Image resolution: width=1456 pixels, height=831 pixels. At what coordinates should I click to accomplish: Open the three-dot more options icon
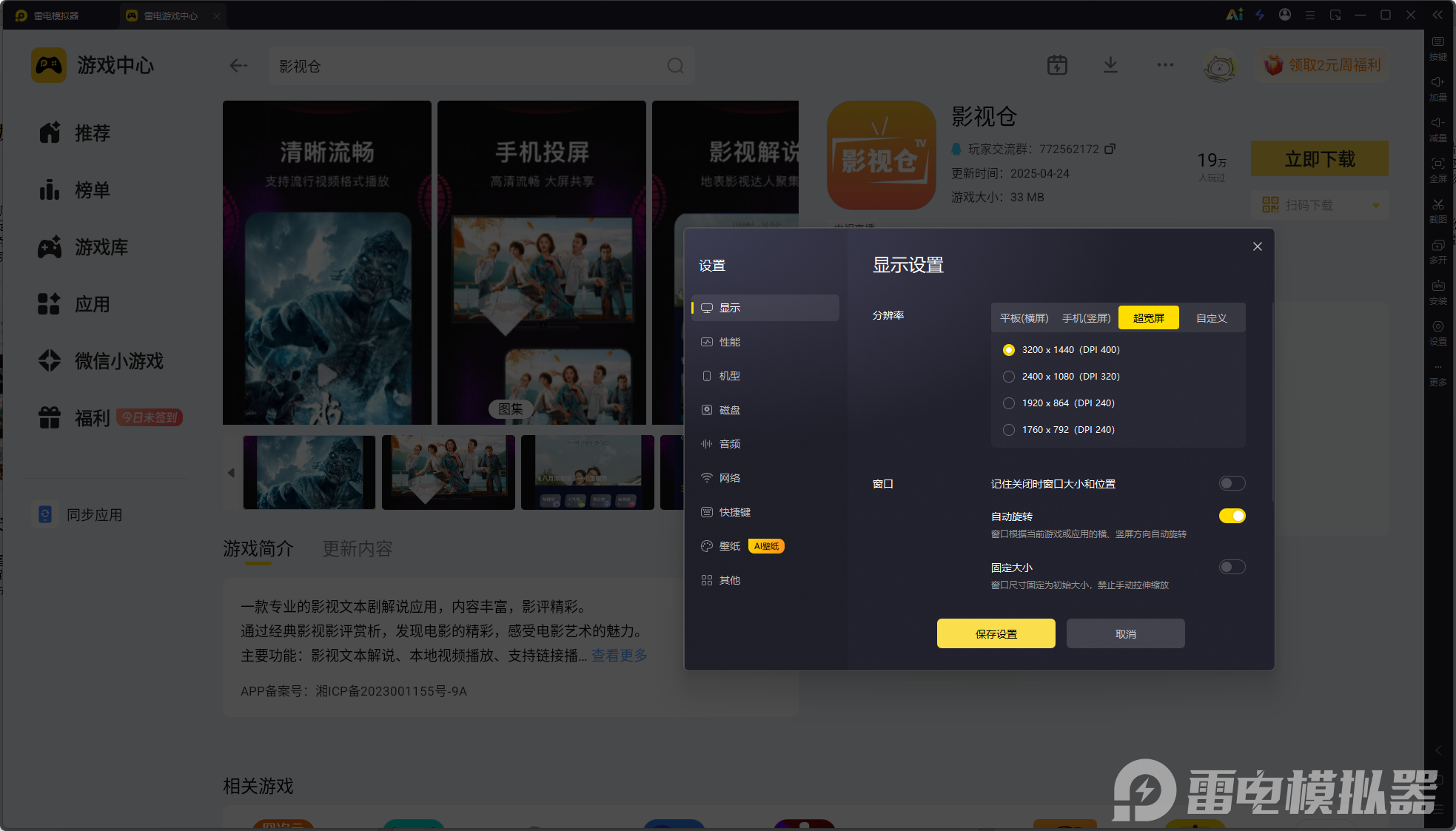pos(1165,65)
